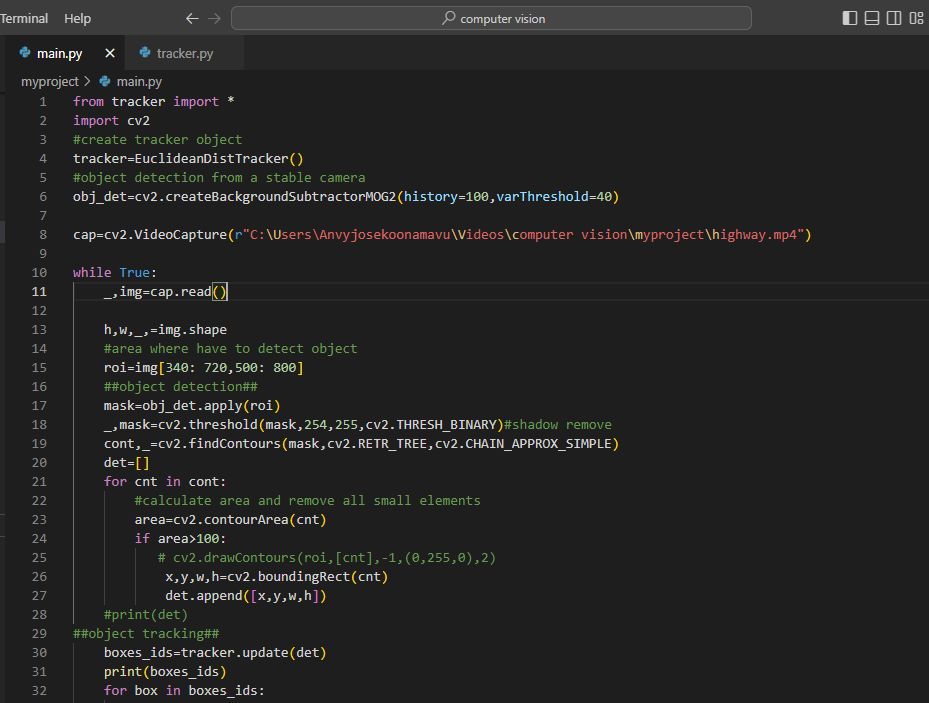Click the EuclideanDistTracker text on line 4
The image size is (929, 703).
tap(211, 158)
